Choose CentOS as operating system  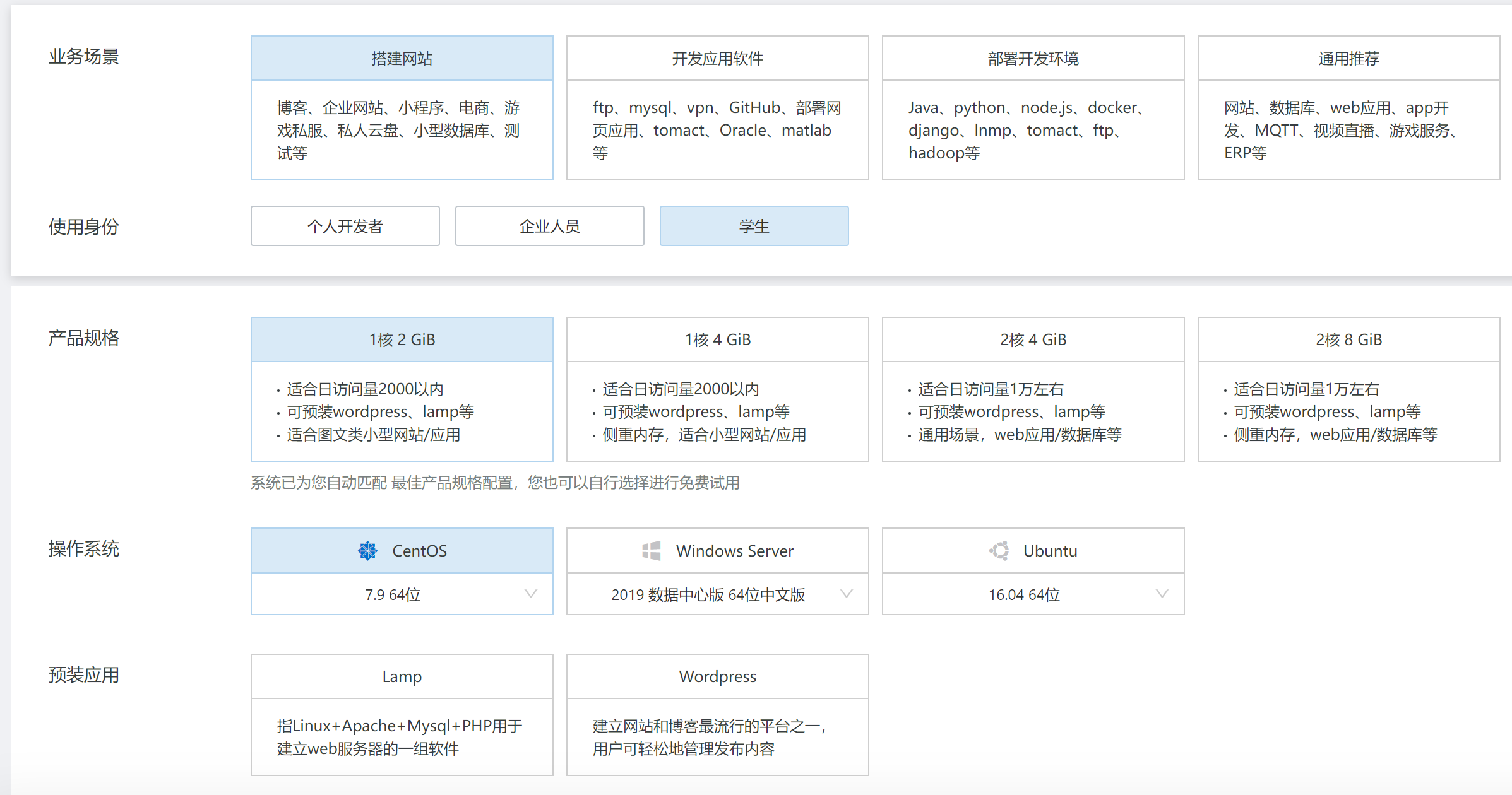402,551
